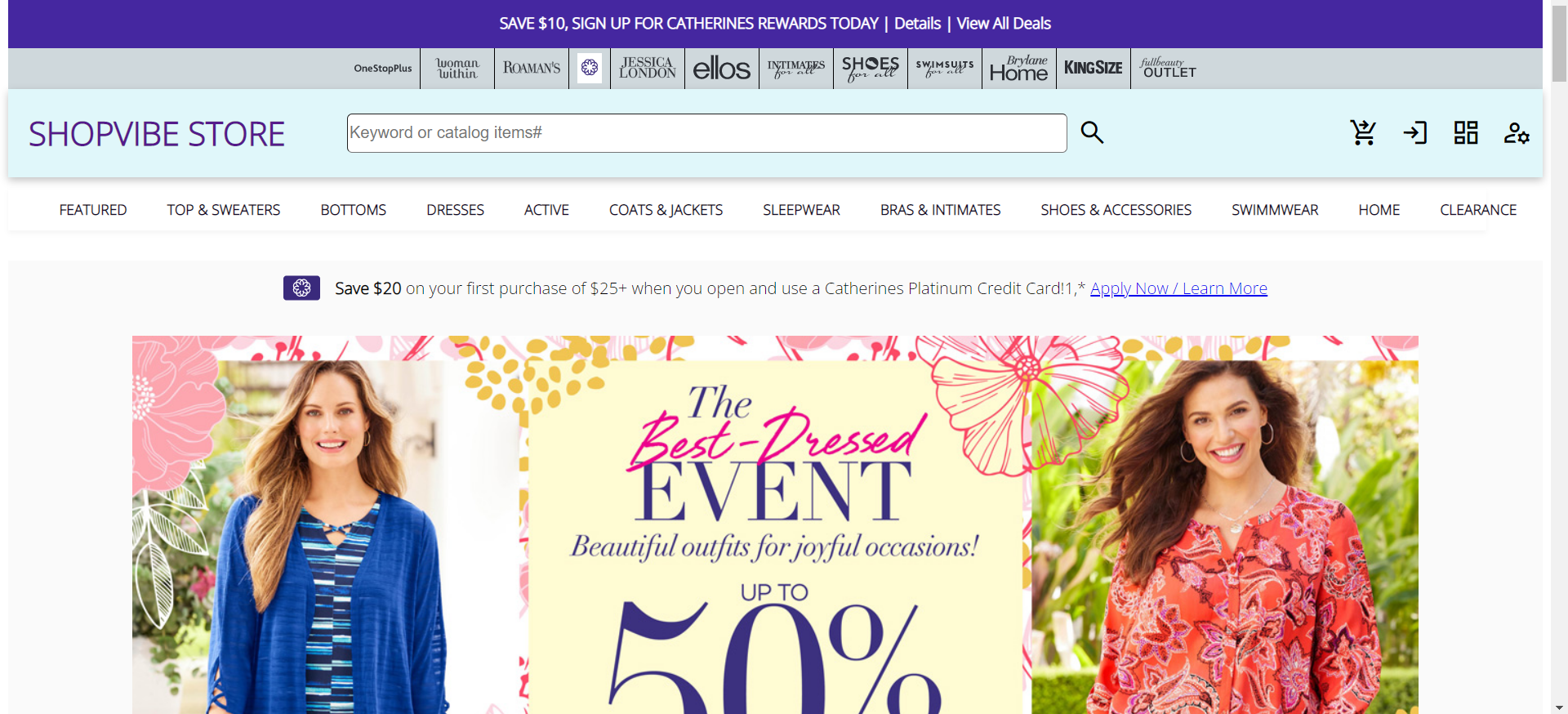Open the shopping cart icon
The width and height of the screenshot is (1568, 714).
click(x=1362, y=132)
